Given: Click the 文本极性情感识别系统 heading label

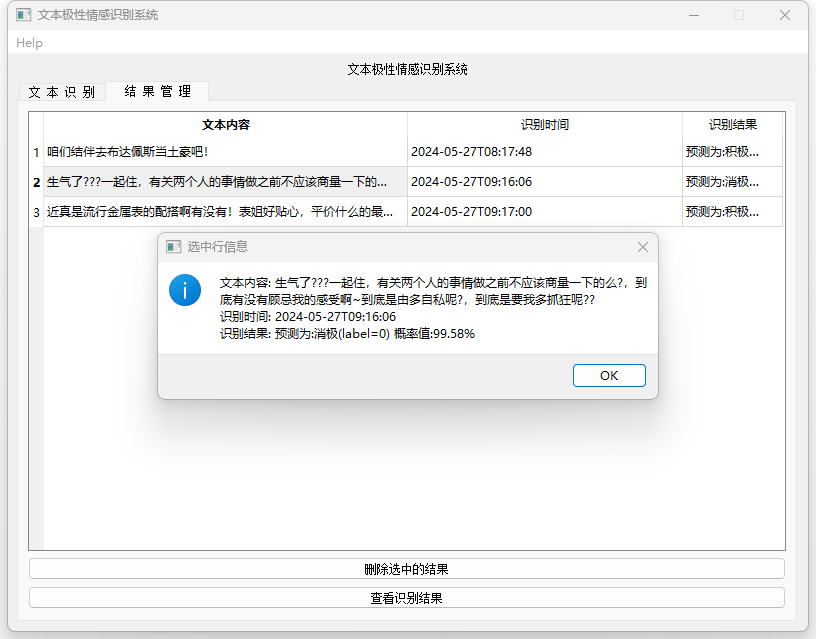Looking at the screenshot, I should click(407, 69).
